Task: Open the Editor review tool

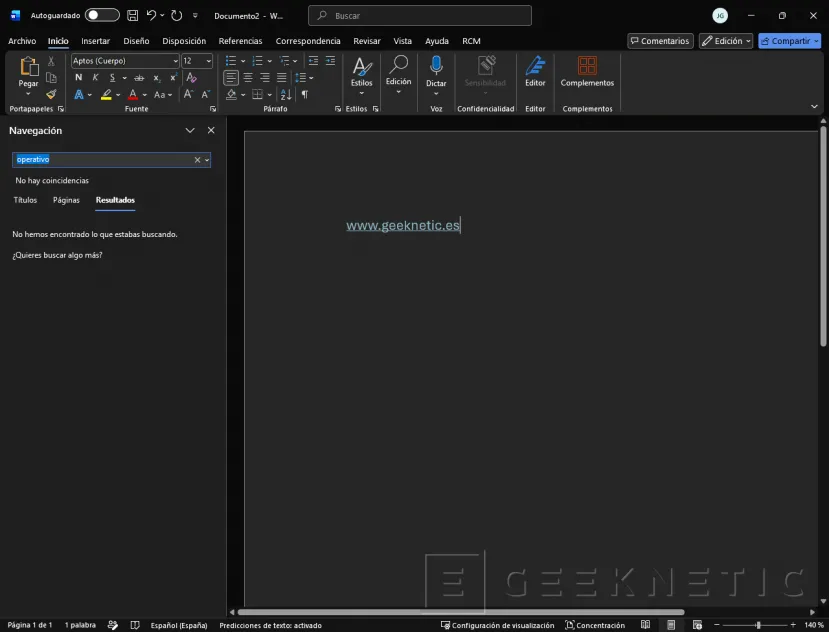Action: coord(535,71)
